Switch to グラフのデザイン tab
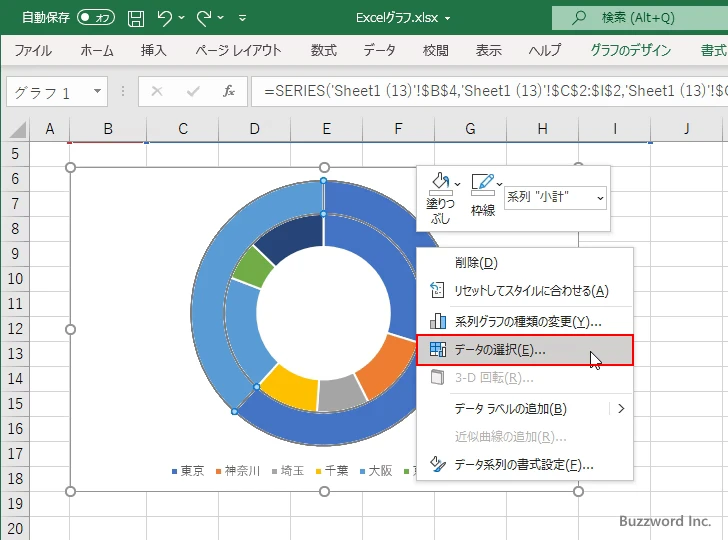Screen dimensions: 728x540 point(630,50)
